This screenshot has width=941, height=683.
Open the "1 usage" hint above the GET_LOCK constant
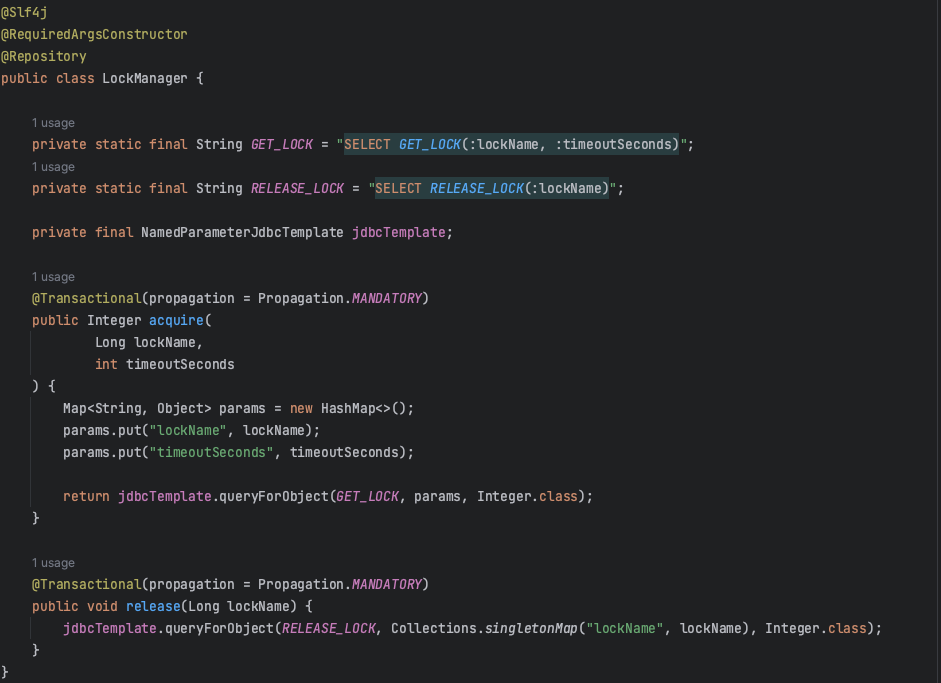click(53, 122)
